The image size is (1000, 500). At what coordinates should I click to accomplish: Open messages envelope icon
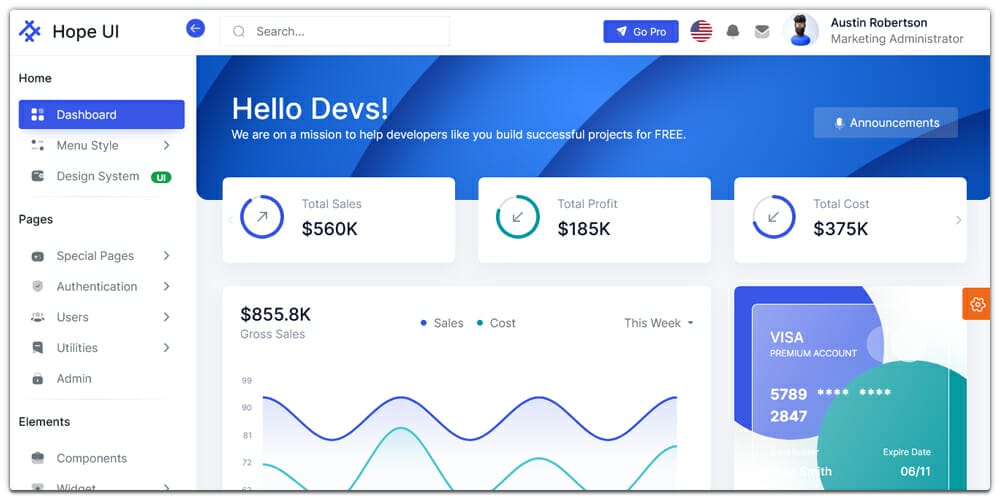761,31
